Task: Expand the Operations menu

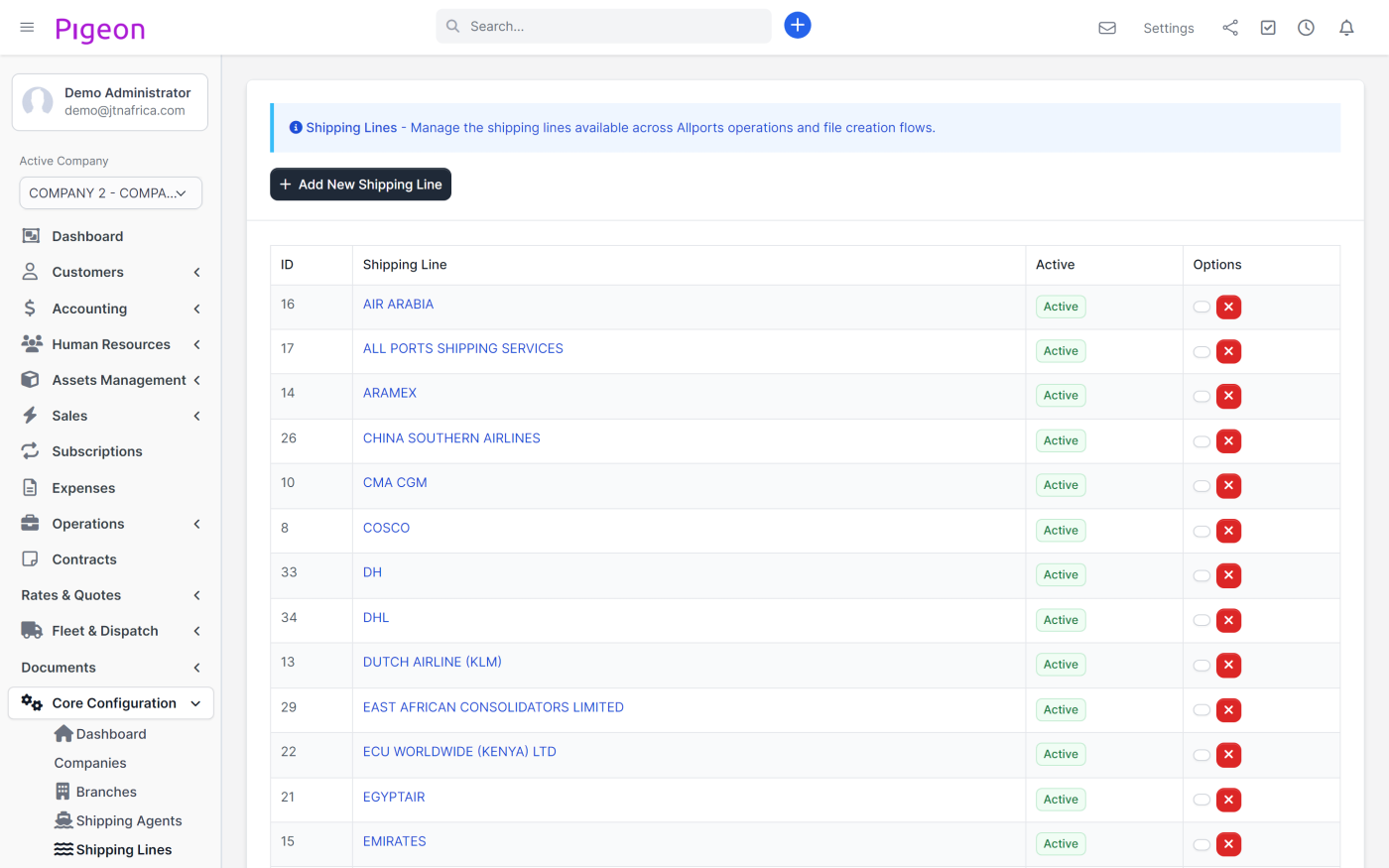Action: coord(110,524)
